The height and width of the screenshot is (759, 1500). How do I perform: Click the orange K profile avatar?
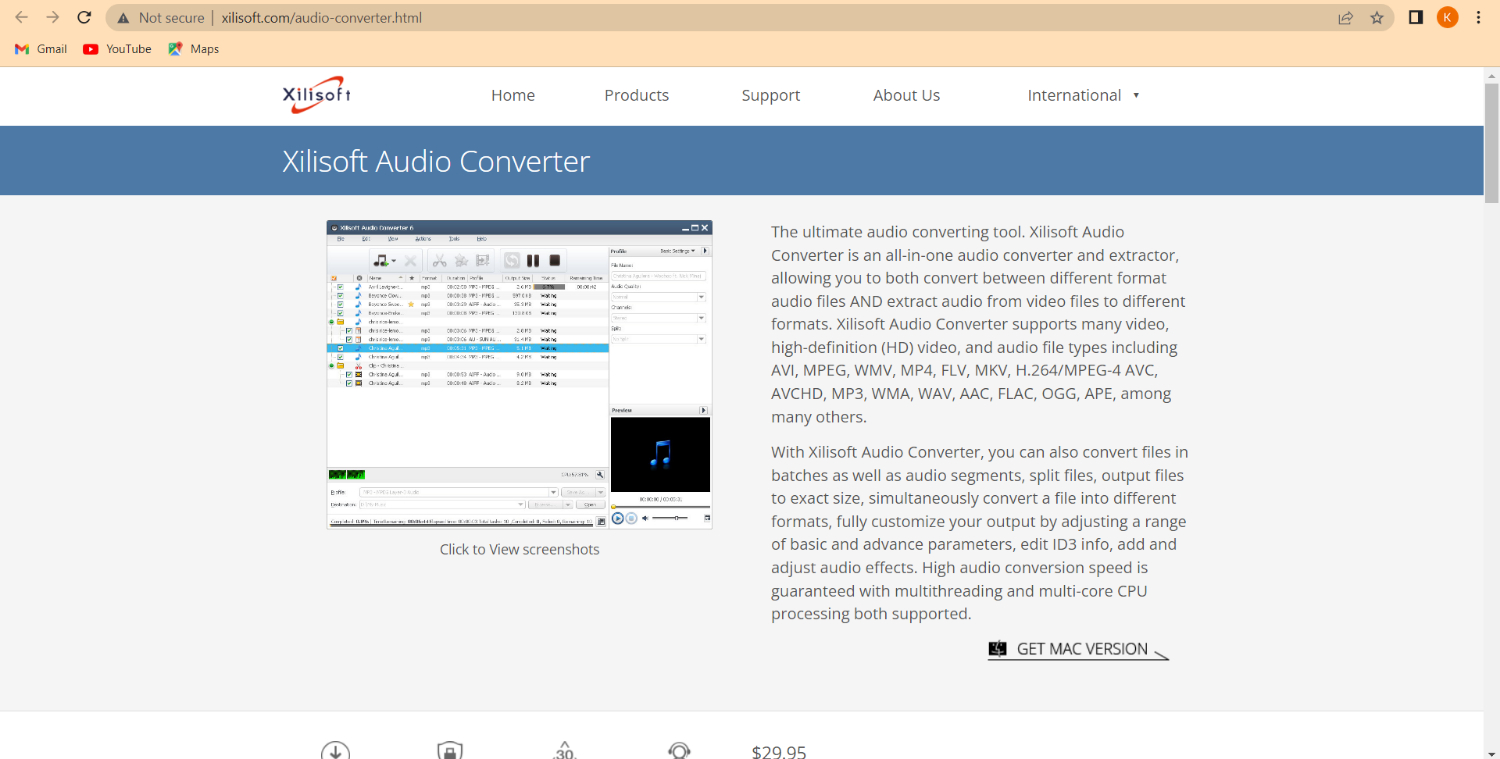tap(1447, 18)
